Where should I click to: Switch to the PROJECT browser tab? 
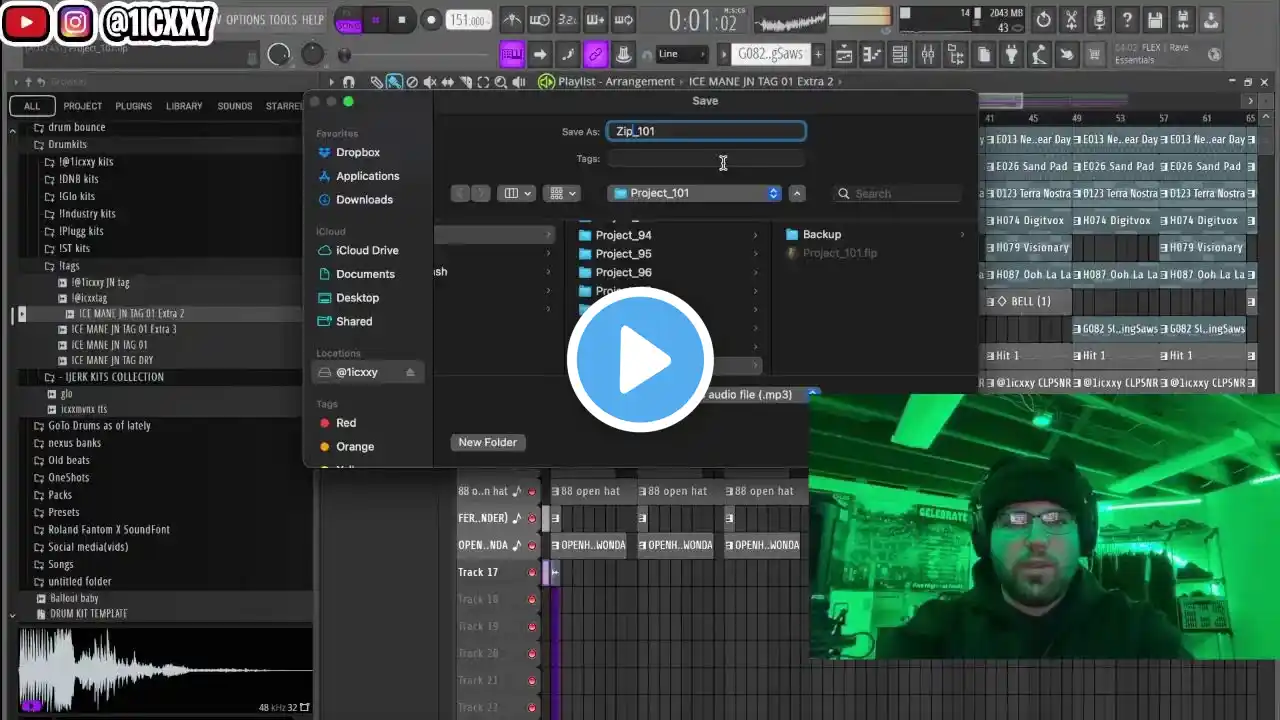83,106
